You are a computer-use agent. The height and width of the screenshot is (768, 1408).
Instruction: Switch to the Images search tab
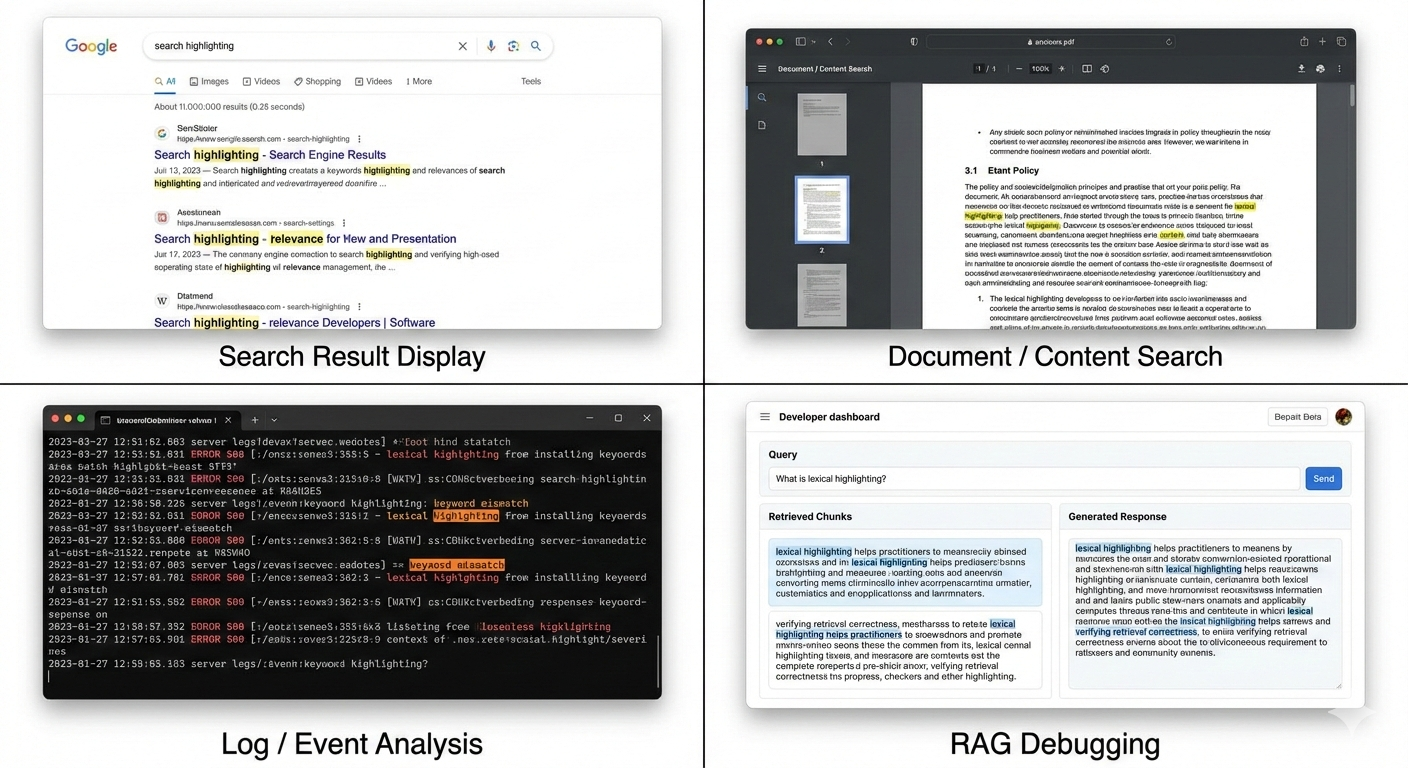click(x=209, y=82)
